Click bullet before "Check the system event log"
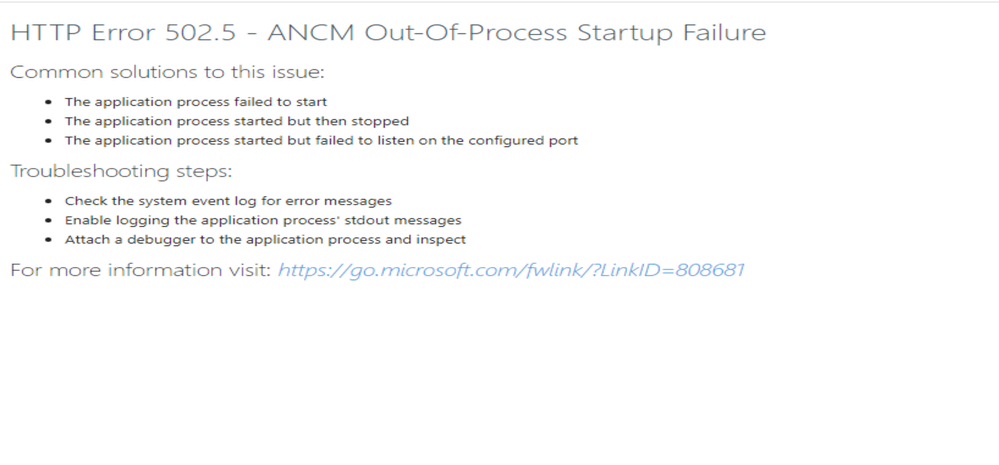Viewport: 999px width, 465px height. coord(49,201)
